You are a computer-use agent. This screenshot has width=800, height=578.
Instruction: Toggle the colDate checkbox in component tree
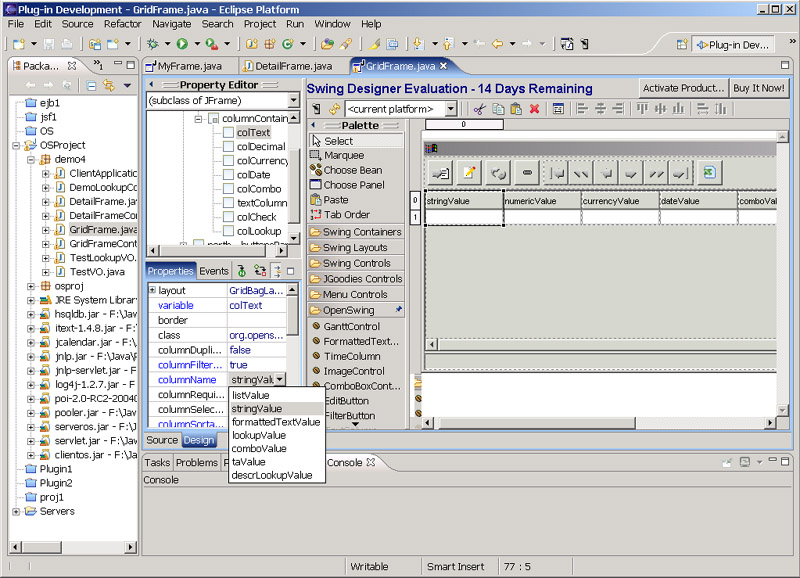tap(229, 174)
